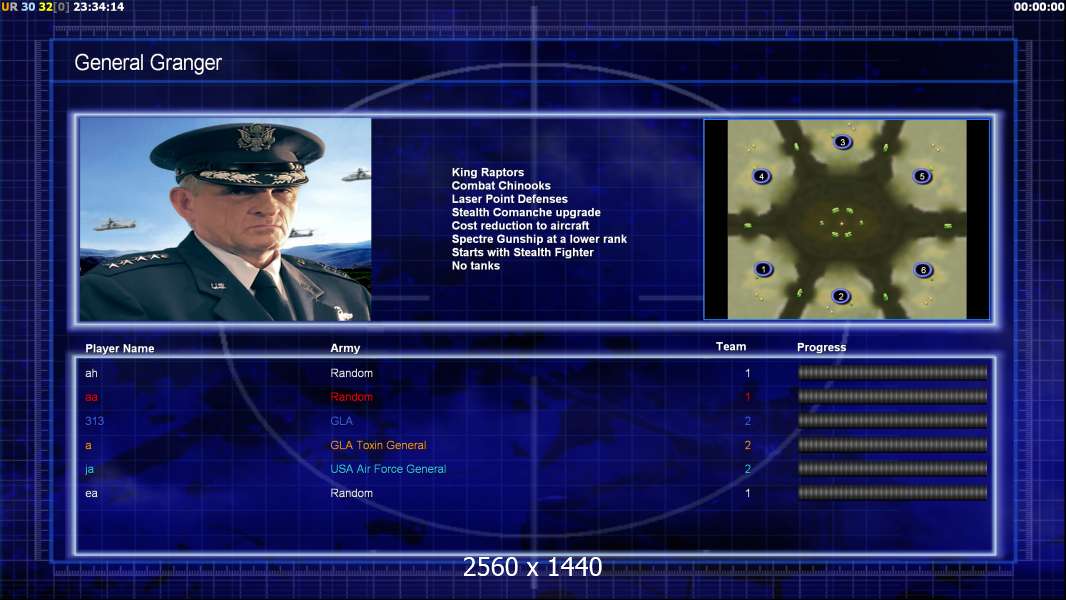Click the 'USA Air Force General' entry
The height and width of the screenshot is (600, 1066).
(388, 469)
